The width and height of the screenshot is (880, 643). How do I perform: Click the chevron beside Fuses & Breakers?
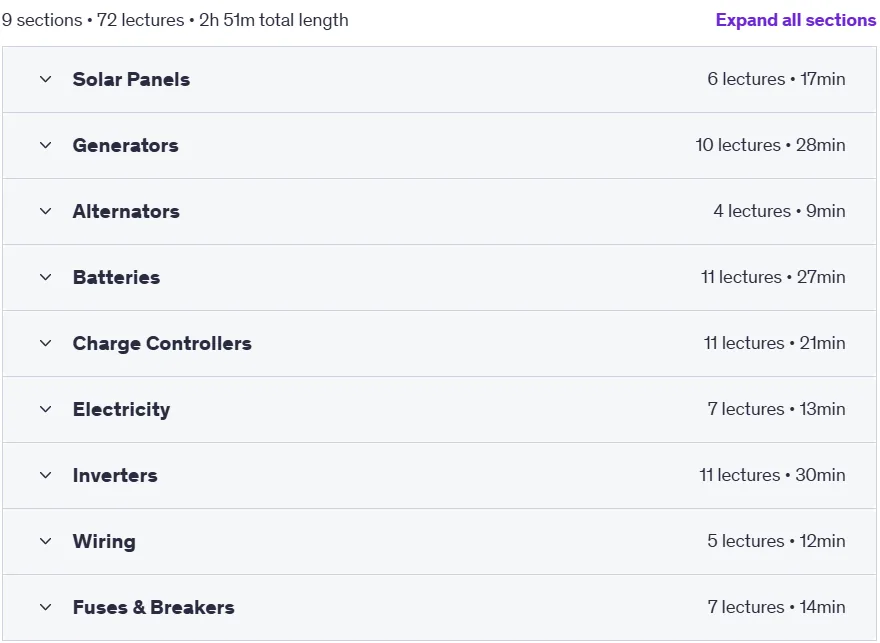(x=45, y=607)
